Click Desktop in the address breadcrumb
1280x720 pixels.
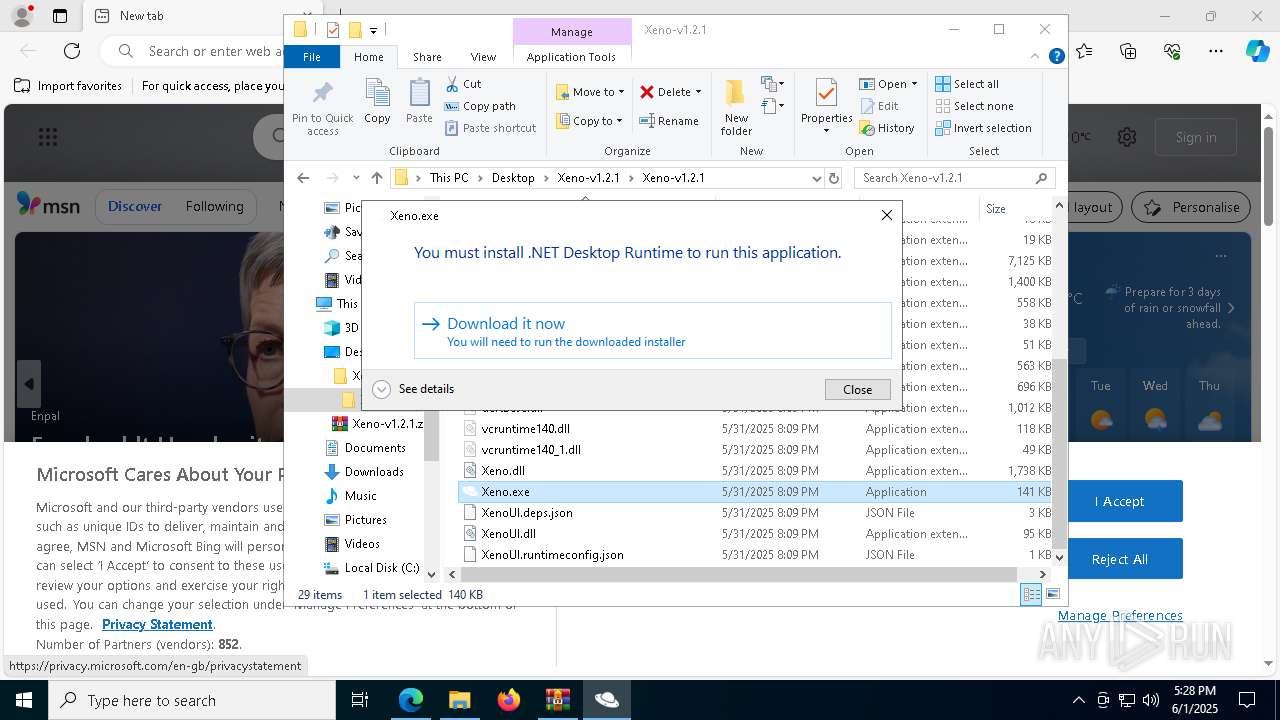point(513,178)
